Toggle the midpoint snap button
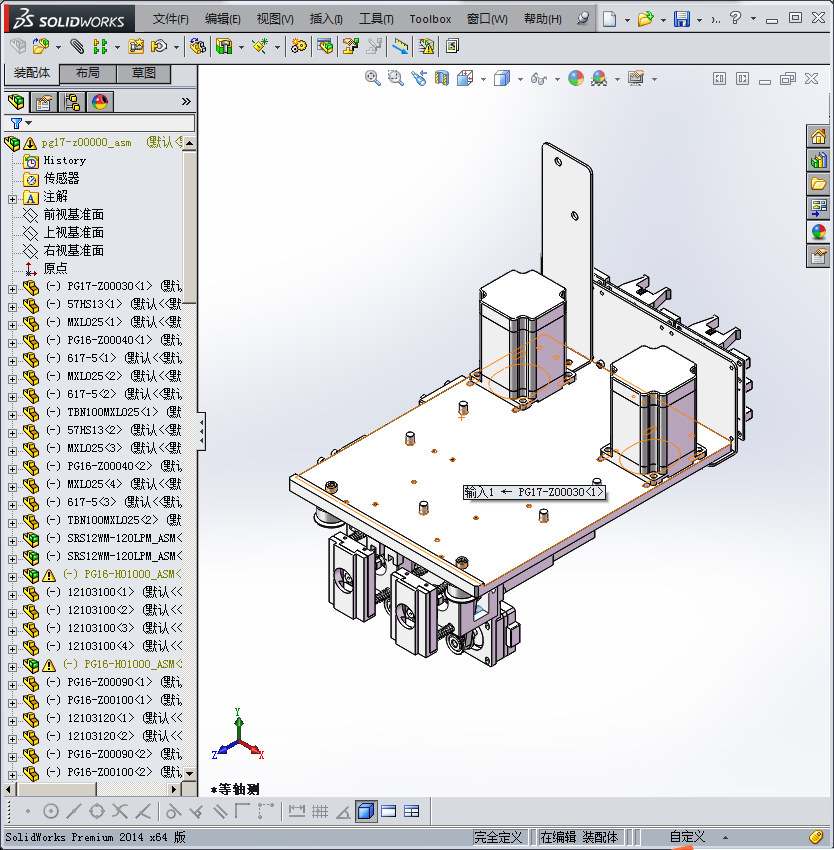Image resolution: width=834 pixels, height=850 pixels. [x=74, y=811]
